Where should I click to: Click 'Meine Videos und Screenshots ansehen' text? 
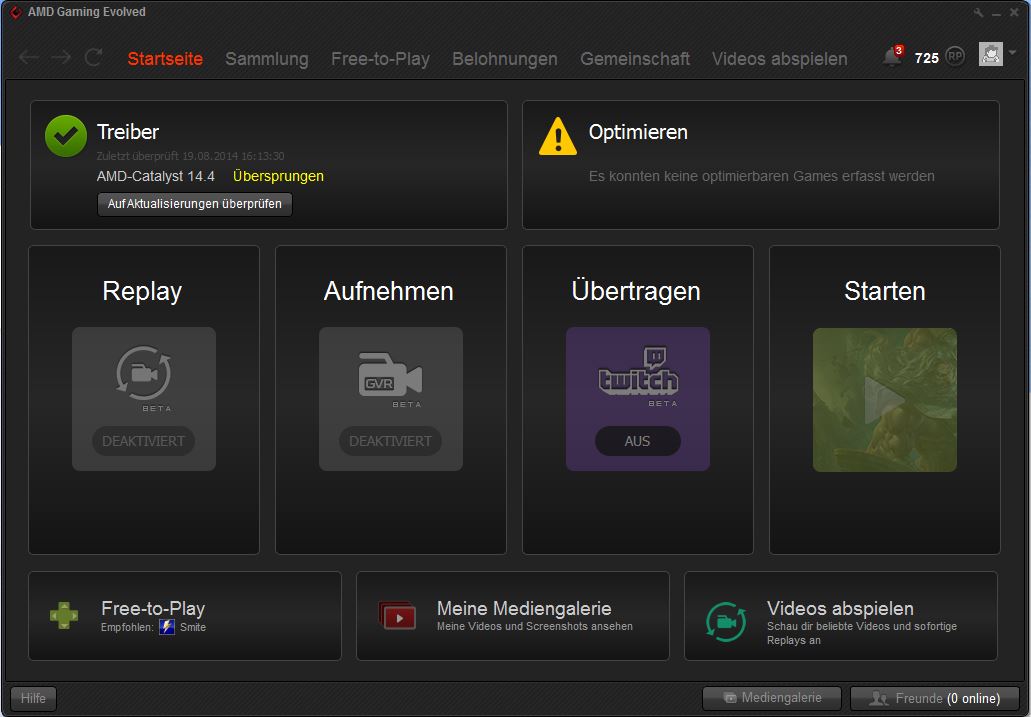tap(535, 626)
